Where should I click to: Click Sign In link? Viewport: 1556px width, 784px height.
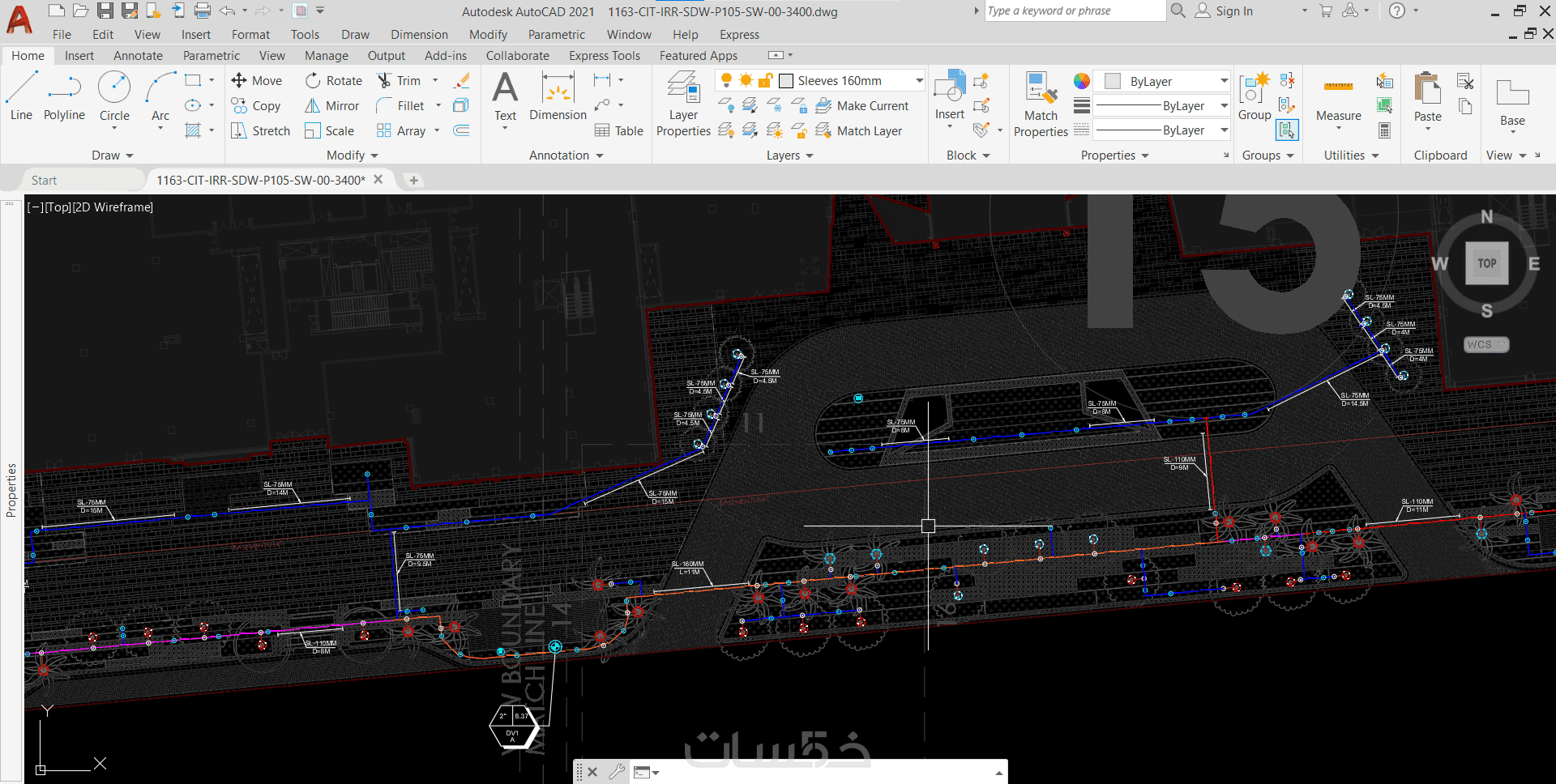(1233, 11)
